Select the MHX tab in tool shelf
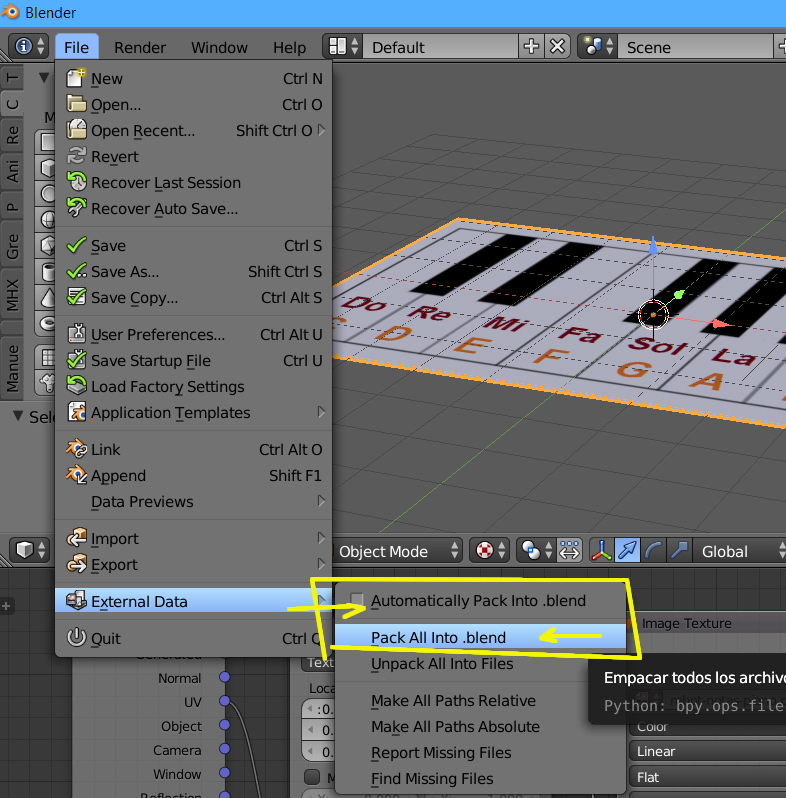This screenshot has height=798, width=786. click(x=12, y=295)
